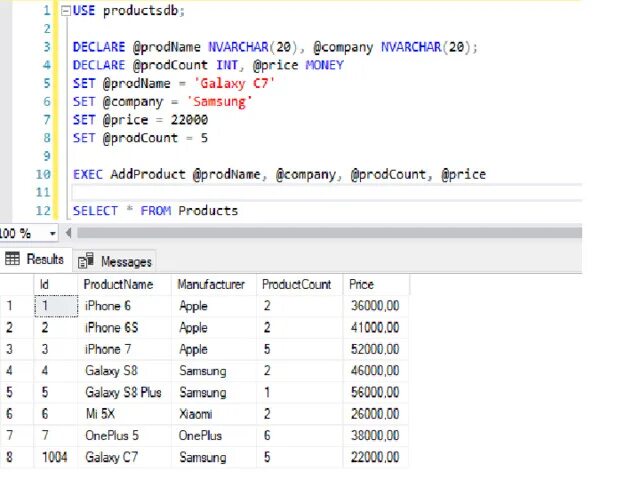This screenshot has height=480, width=640.
Task: Click the Results grid icon
Action: 12,258
